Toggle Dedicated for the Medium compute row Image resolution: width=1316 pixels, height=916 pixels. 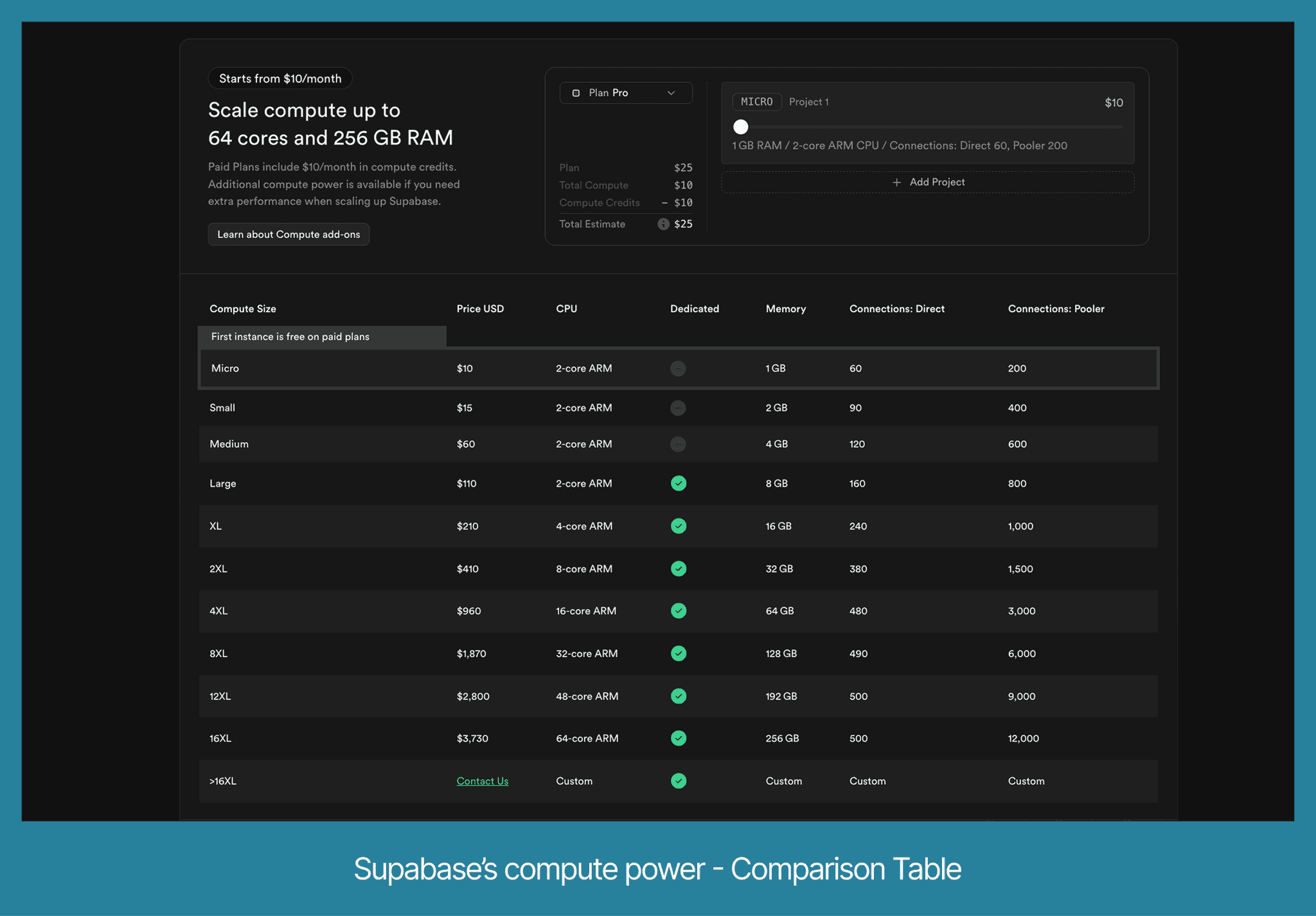click(678, 444)
